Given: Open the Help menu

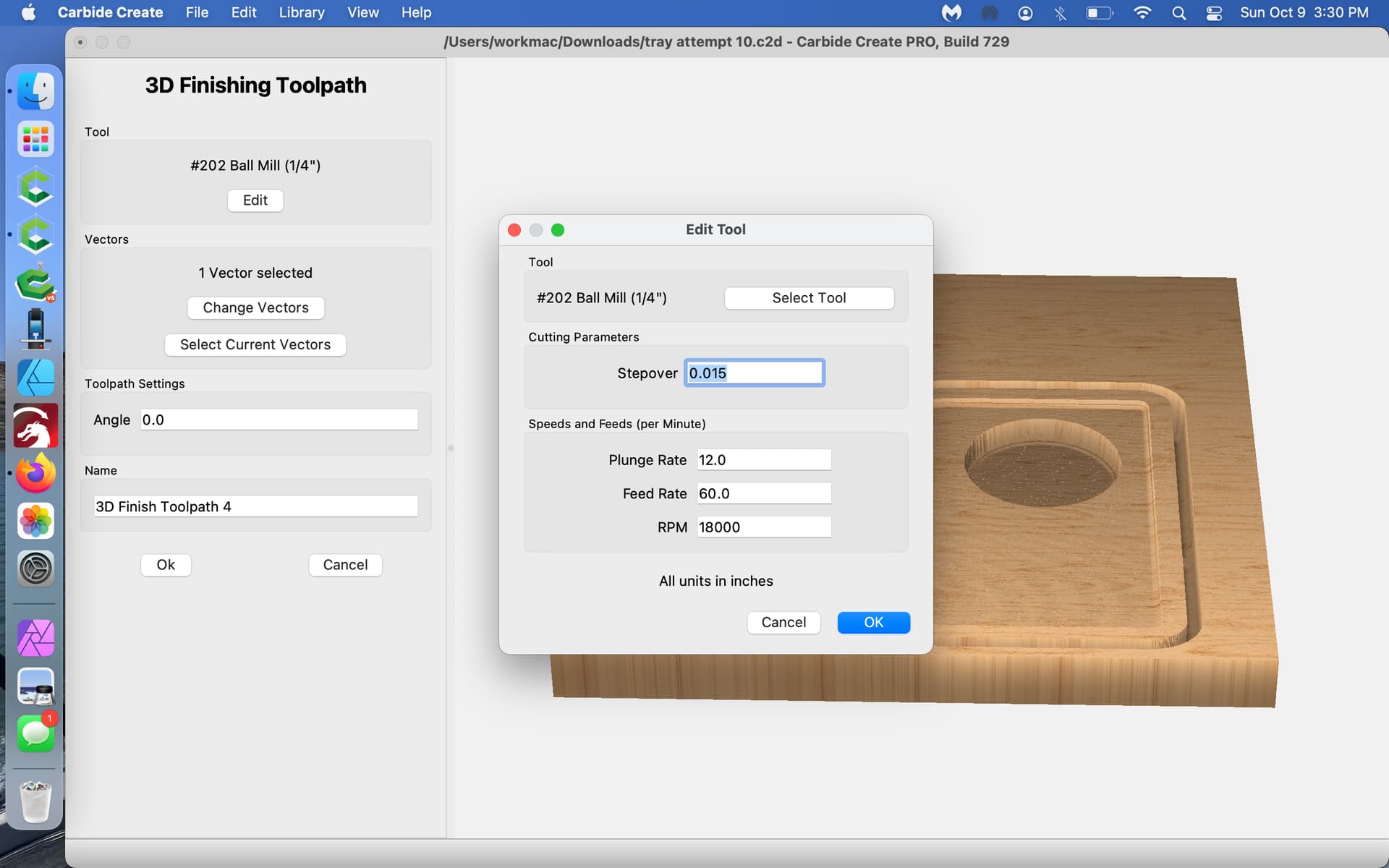Looking at the screenshot, I should [416, 12].
